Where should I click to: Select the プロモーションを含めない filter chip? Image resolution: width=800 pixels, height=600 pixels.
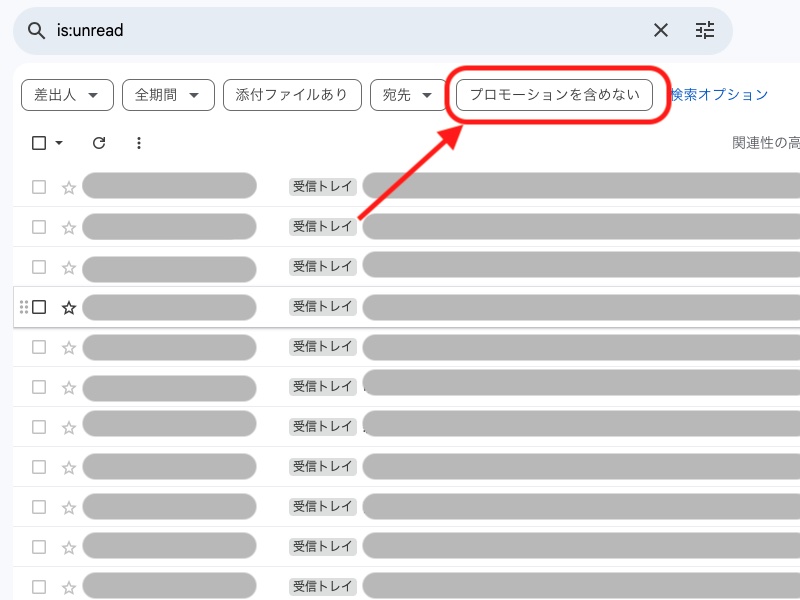555,95
